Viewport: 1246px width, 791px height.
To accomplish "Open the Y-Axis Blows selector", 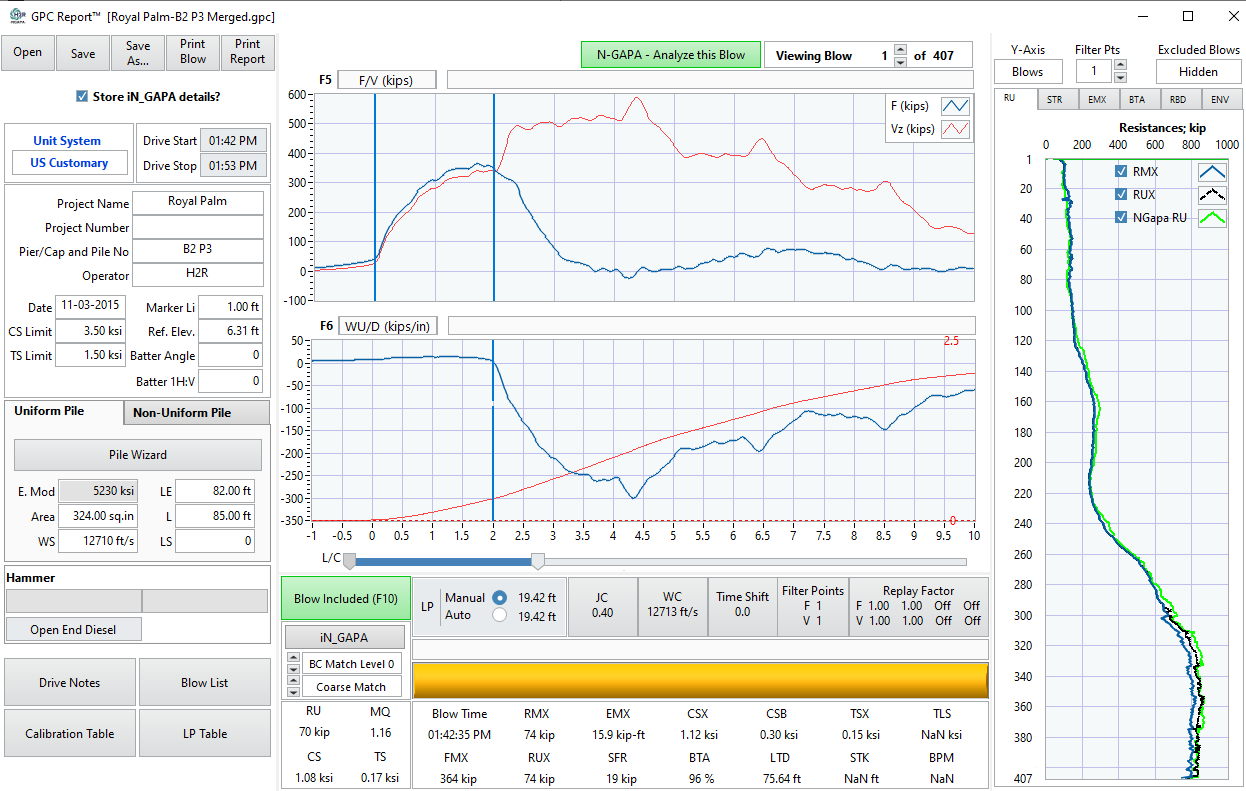I will [x=1028, y=71].
